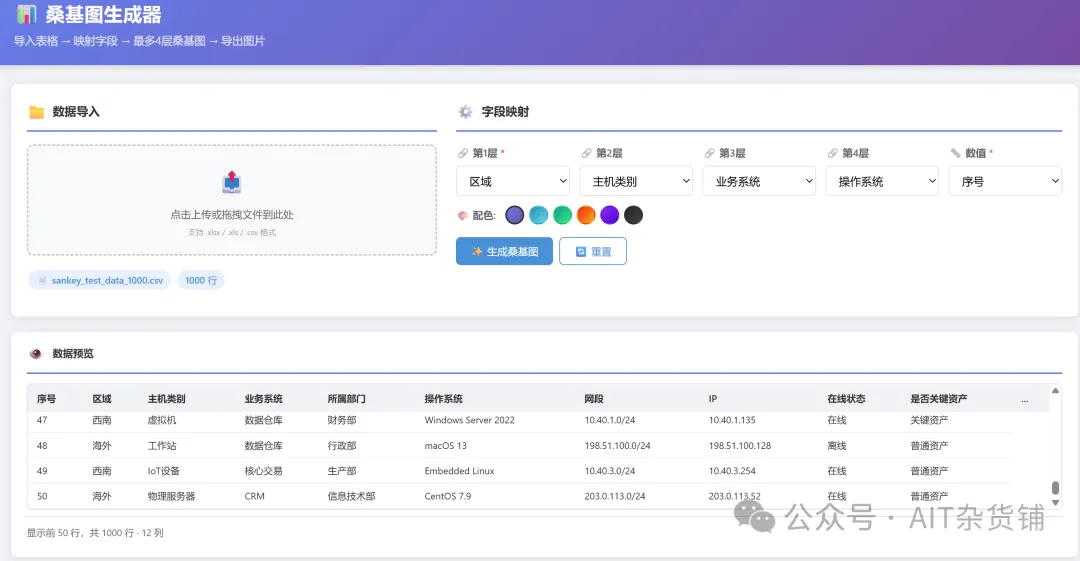Click the file upload drop zone

231,200
